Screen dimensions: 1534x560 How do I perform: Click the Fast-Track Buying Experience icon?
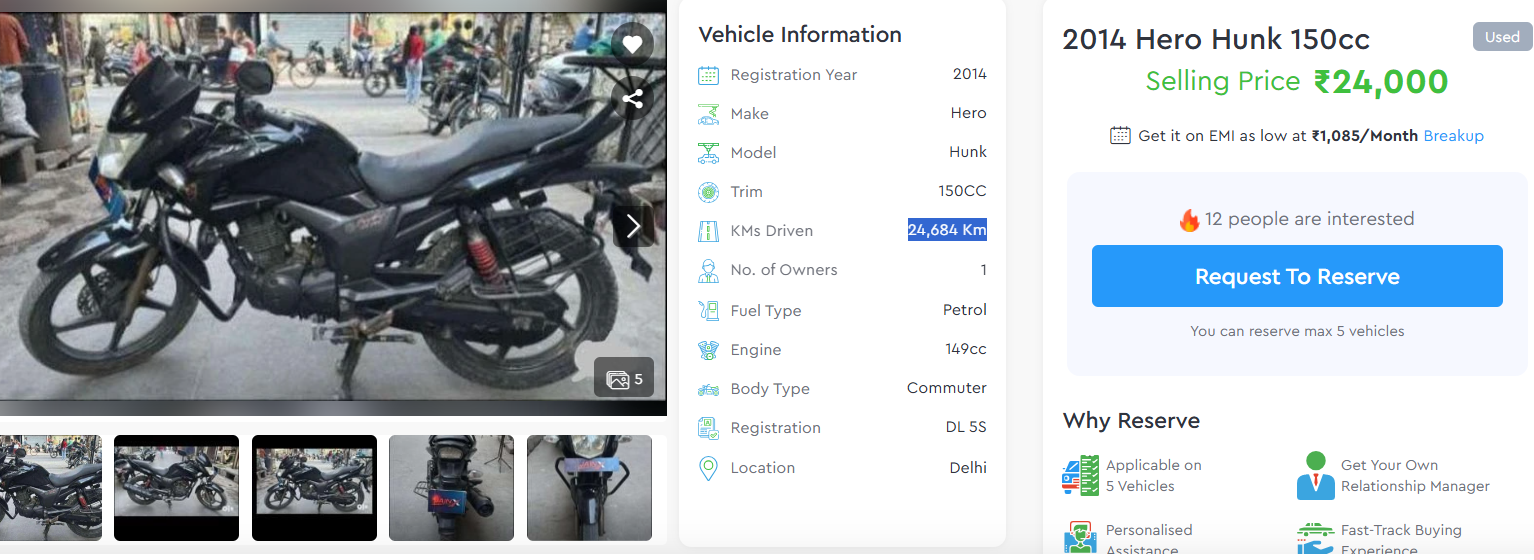[1316, 537]
